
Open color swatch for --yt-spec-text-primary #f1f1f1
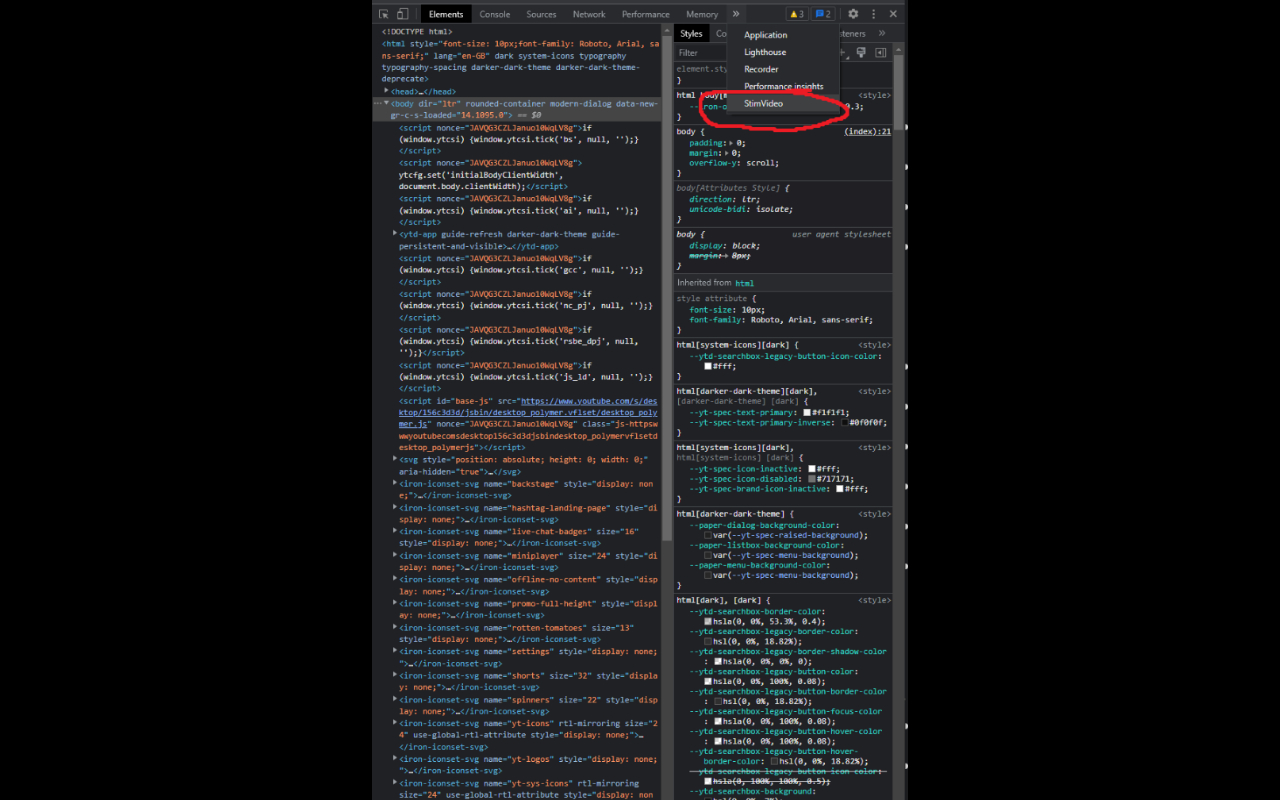(x=806, y=412)
